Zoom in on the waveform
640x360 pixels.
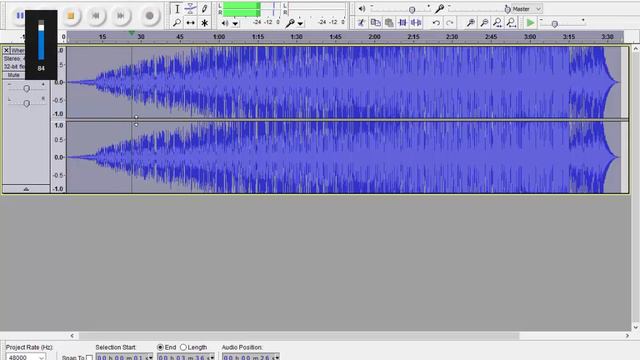pos(470,23)
